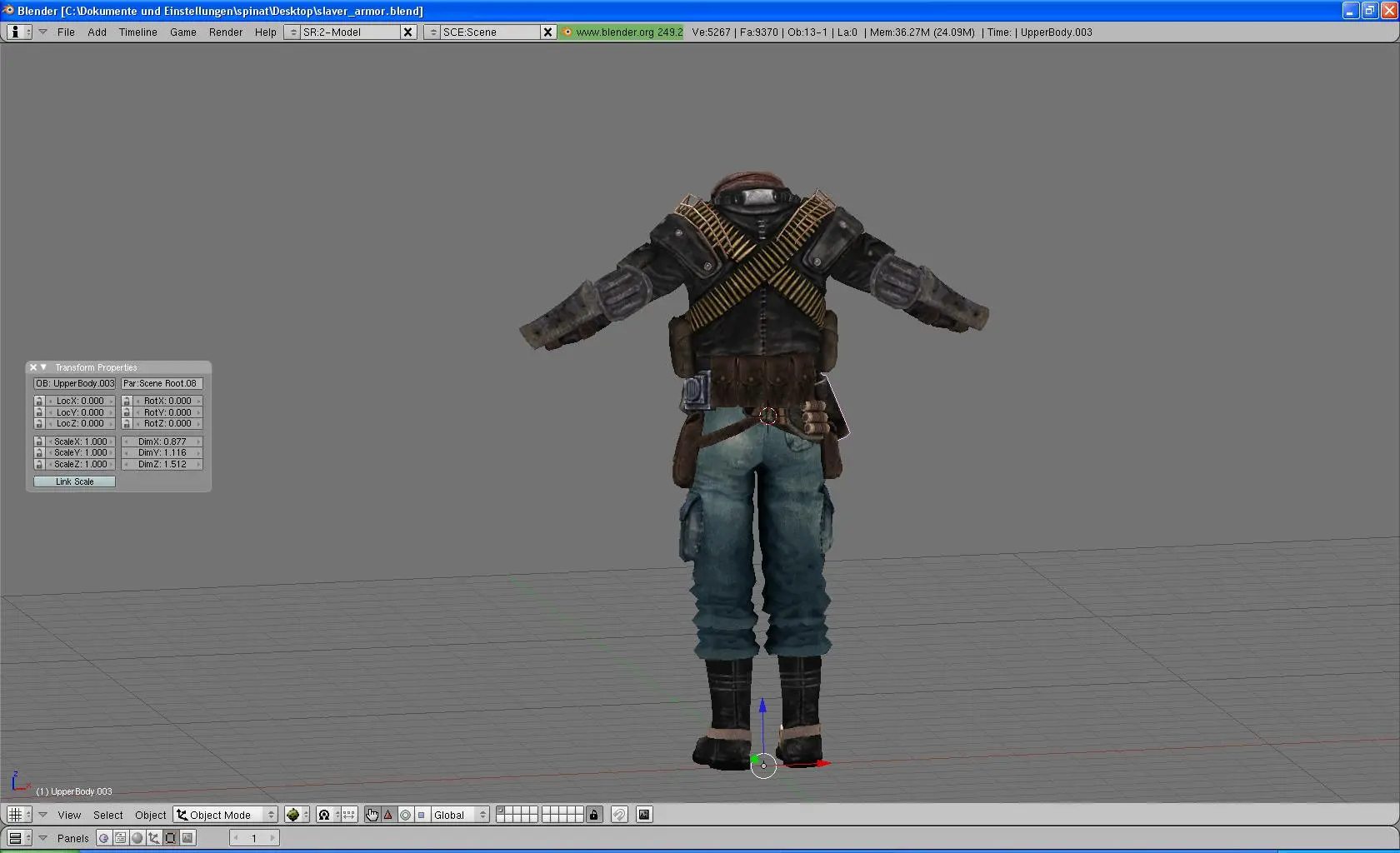Image resolution: width=1400 pixels, height=853 pixels.
Task: Collapse 3D view header menus with triangle
Action: [42, 815]
